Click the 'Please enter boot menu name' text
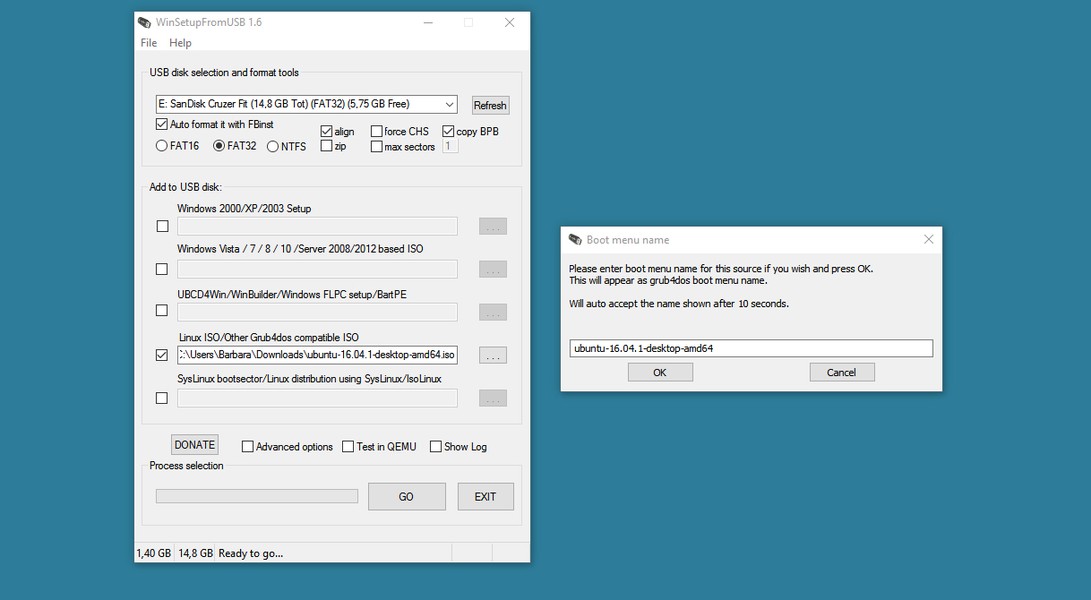The image size is (1091, 600). click(x=721, y=269)
